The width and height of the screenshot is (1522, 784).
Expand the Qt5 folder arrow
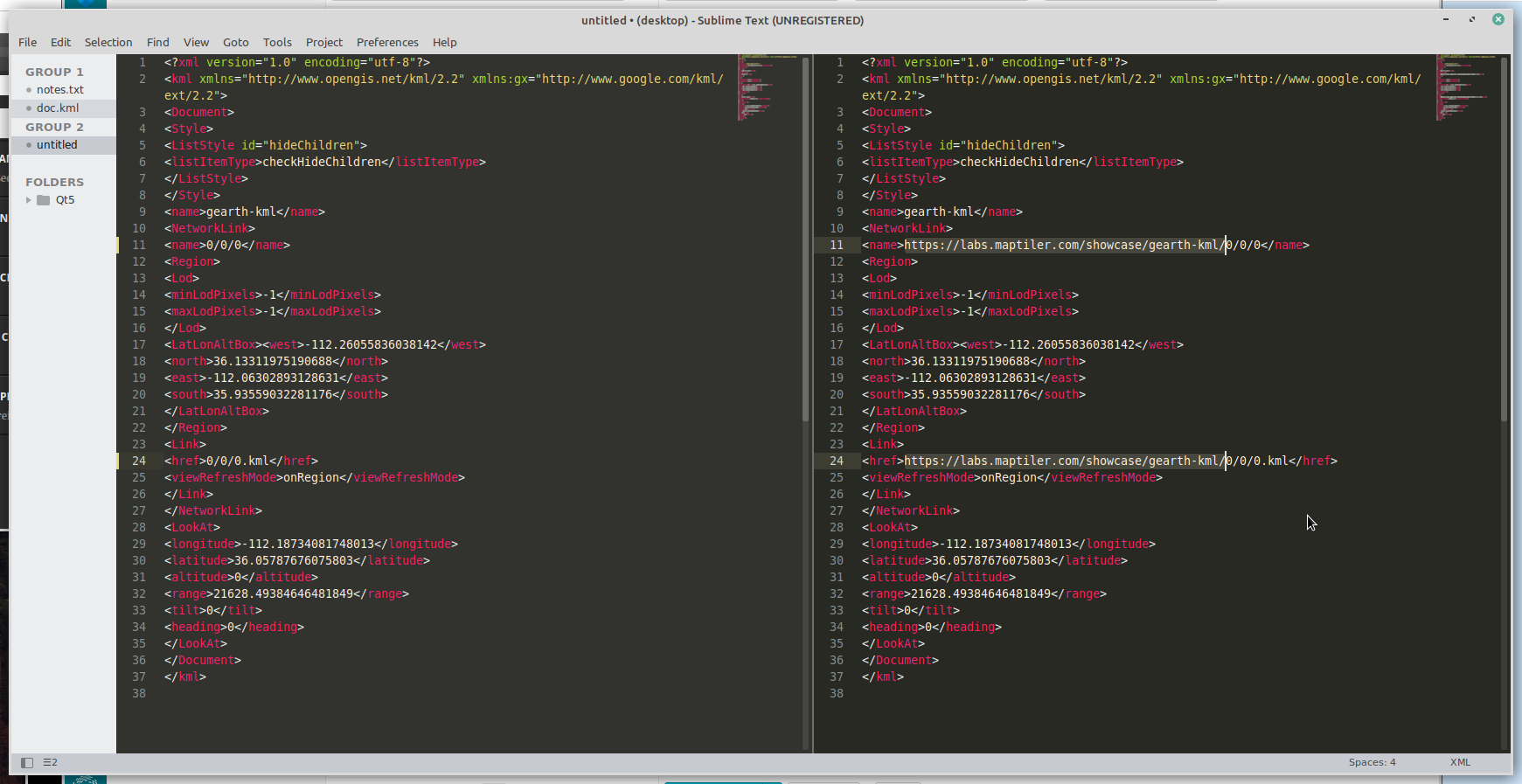tap(29, 200)
